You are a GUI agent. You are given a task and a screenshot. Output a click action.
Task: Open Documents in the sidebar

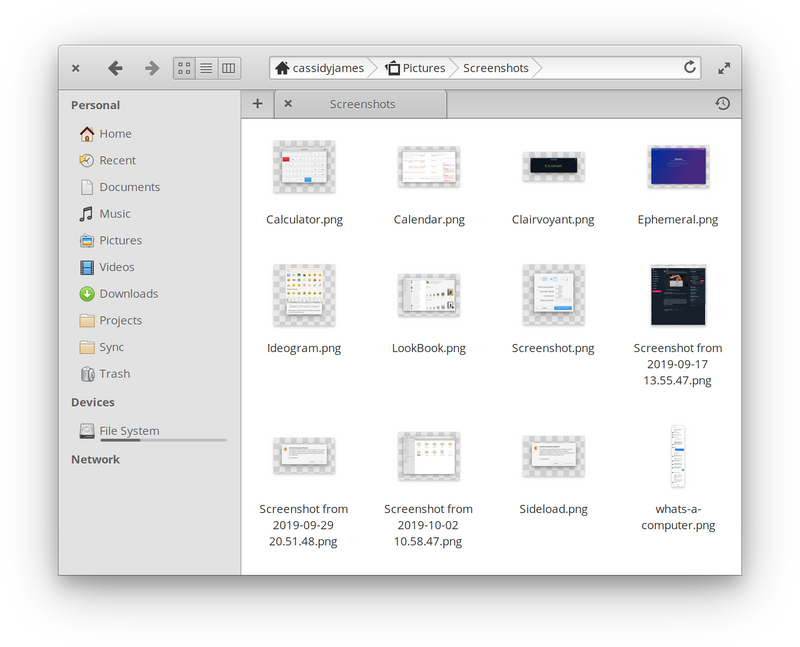click(x=148, y=187)
